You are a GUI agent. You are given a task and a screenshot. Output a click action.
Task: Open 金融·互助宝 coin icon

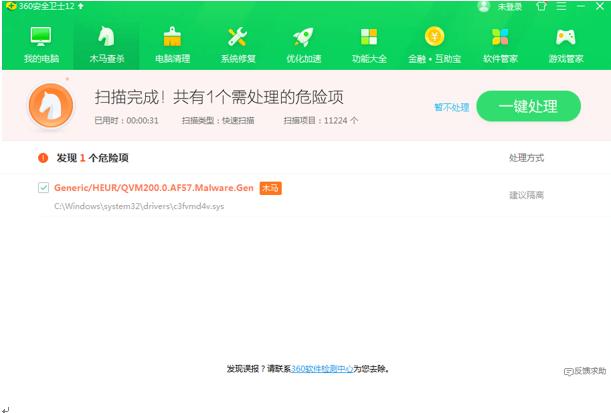pyautogui.click(x=434, y=37)
